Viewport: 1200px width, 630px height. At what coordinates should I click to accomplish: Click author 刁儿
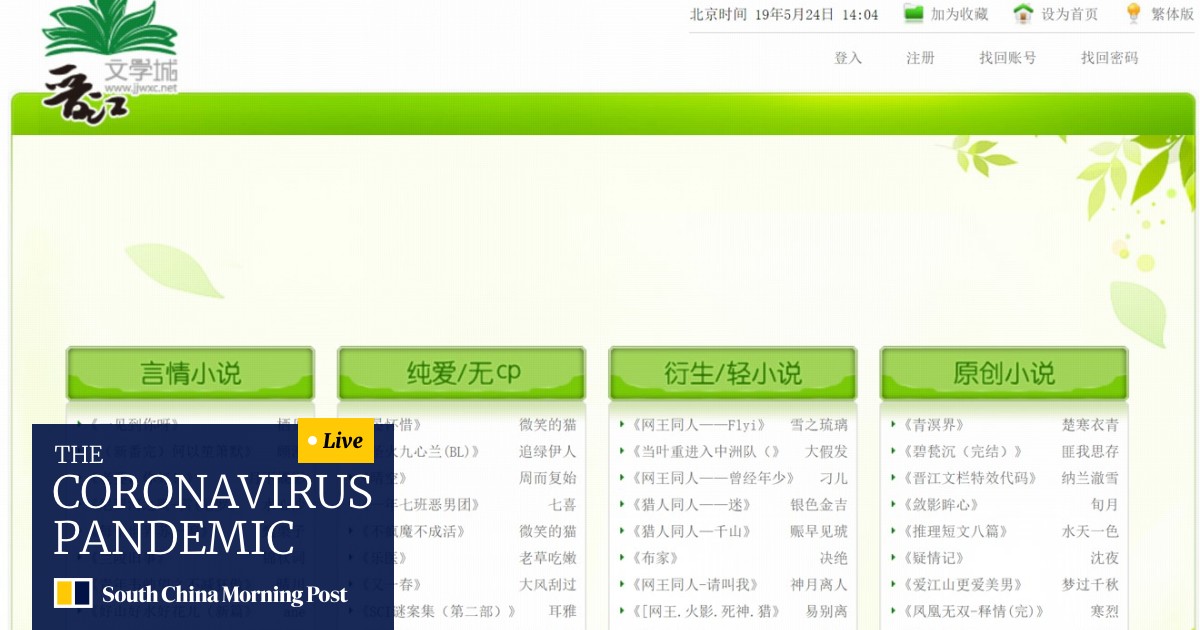pyautogui.click(x=833, y=478)
